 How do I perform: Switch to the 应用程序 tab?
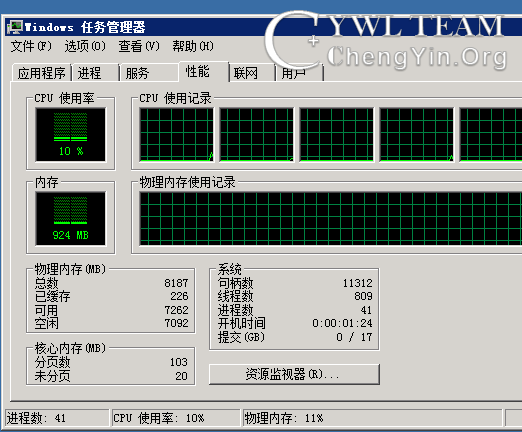point(42,73)
